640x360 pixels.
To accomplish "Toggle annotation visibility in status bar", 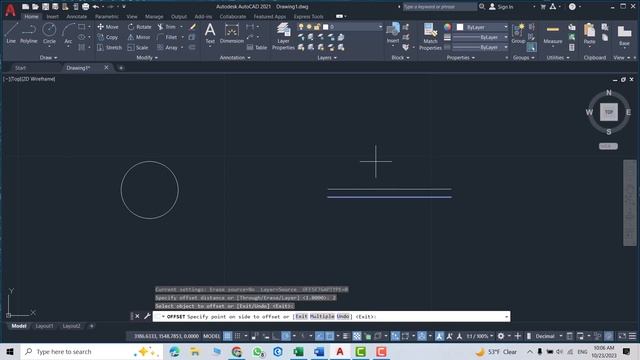I will (x=439, y=336).
